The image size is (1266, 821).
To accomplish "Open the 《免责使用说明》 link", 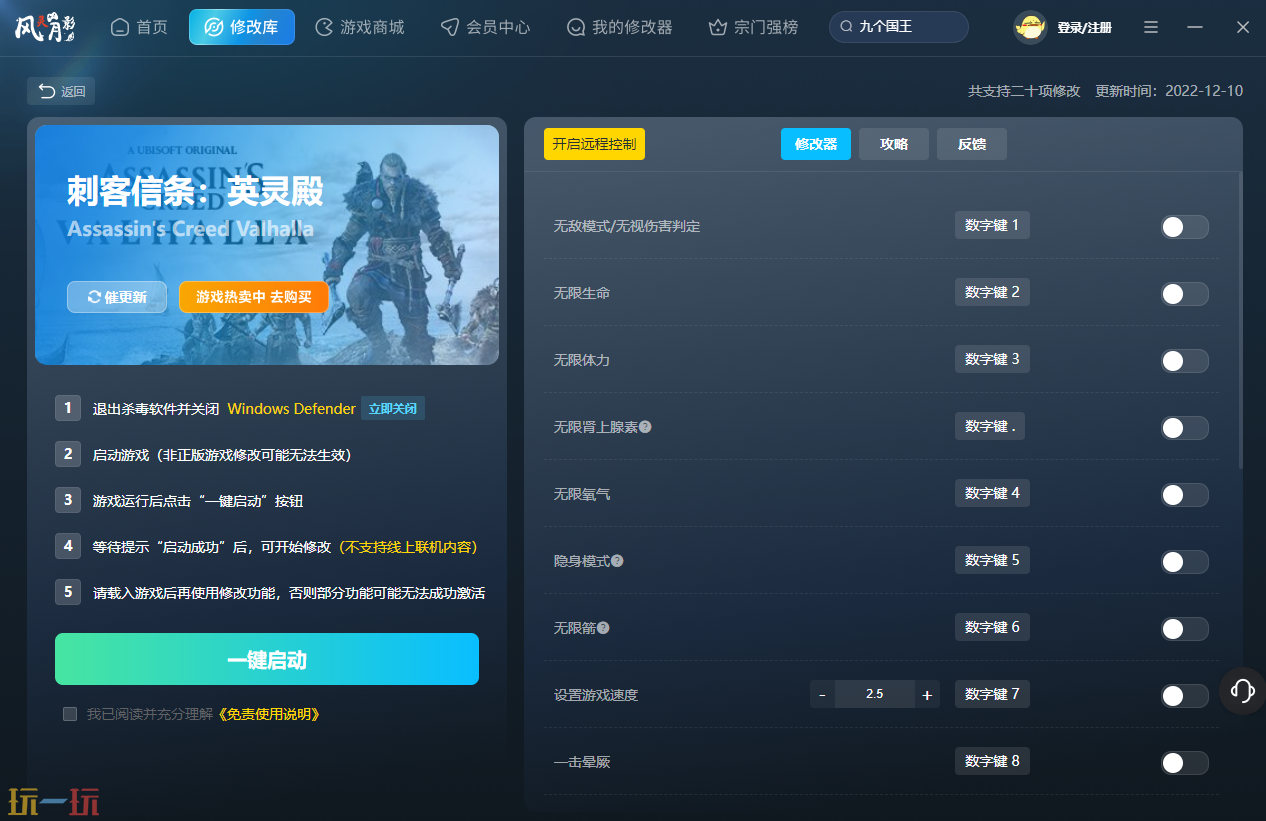I will click(x=267, y=714).
